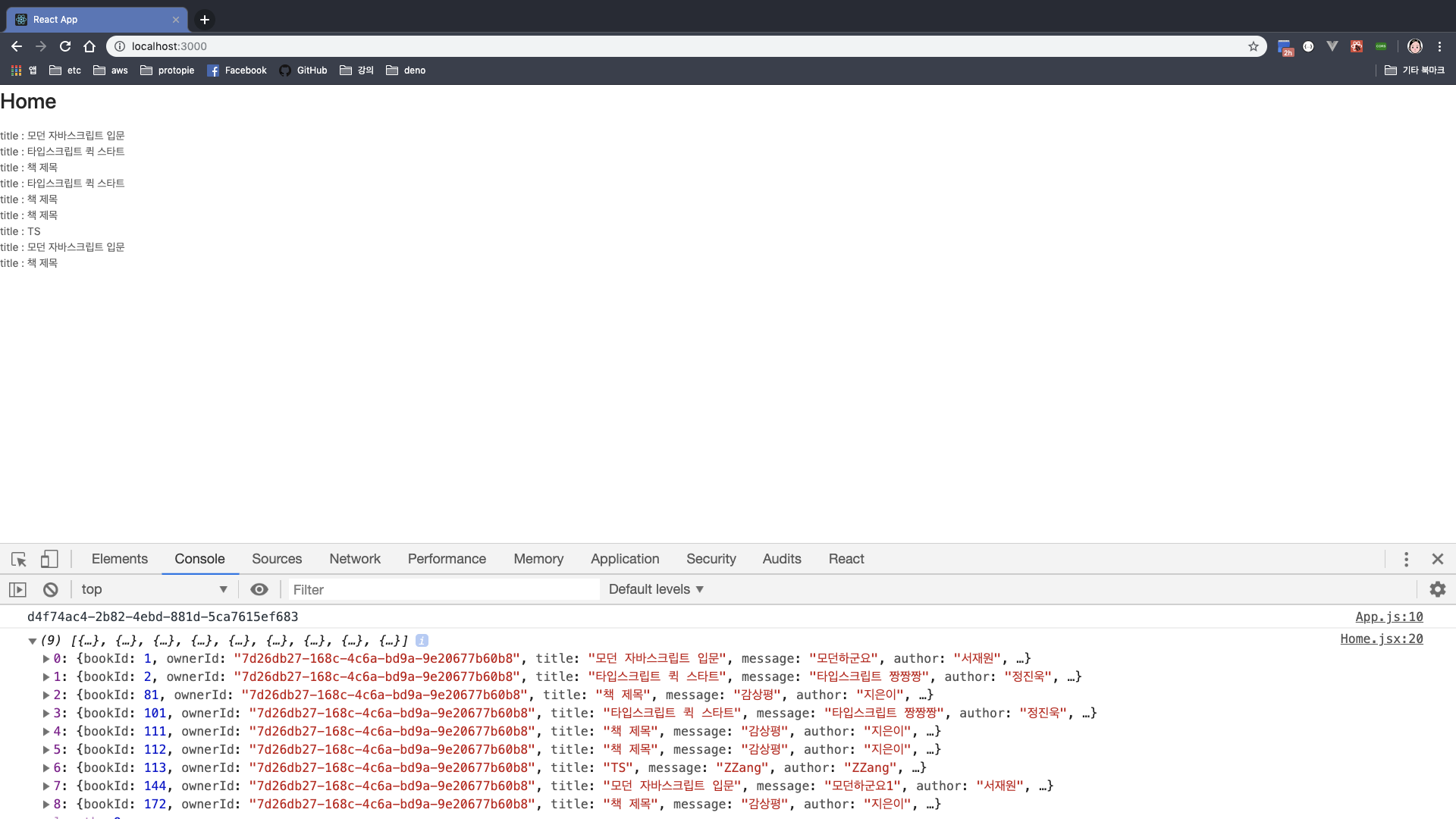Viewport: 1456px width, 819px height.
Task: Expand array entry with bookId 81
Action: click(46, 695)
